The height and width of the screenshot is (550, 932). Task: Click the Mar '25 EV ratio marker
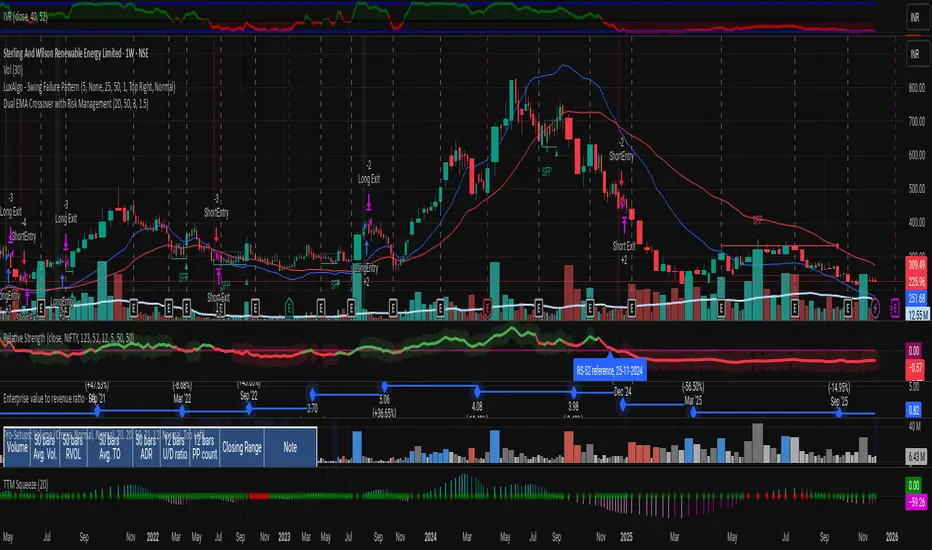coord(693,411)
